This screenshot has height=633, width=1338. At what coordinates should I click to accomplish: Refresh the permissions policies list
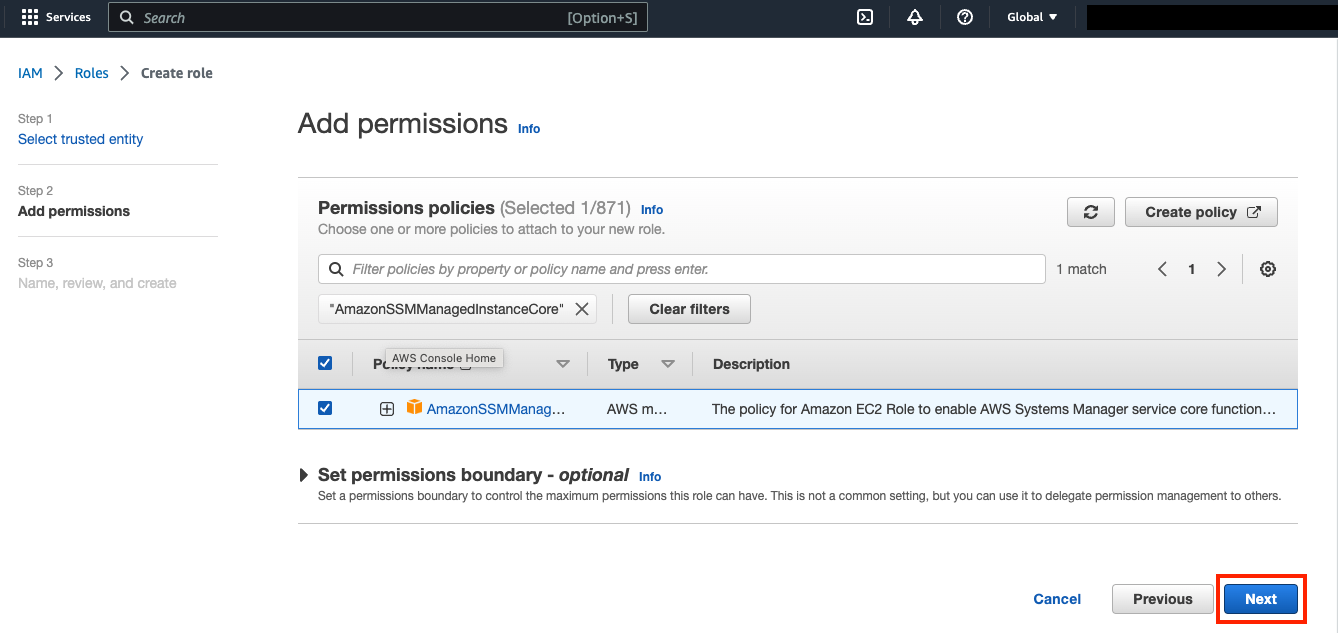tap(1091, 212)
